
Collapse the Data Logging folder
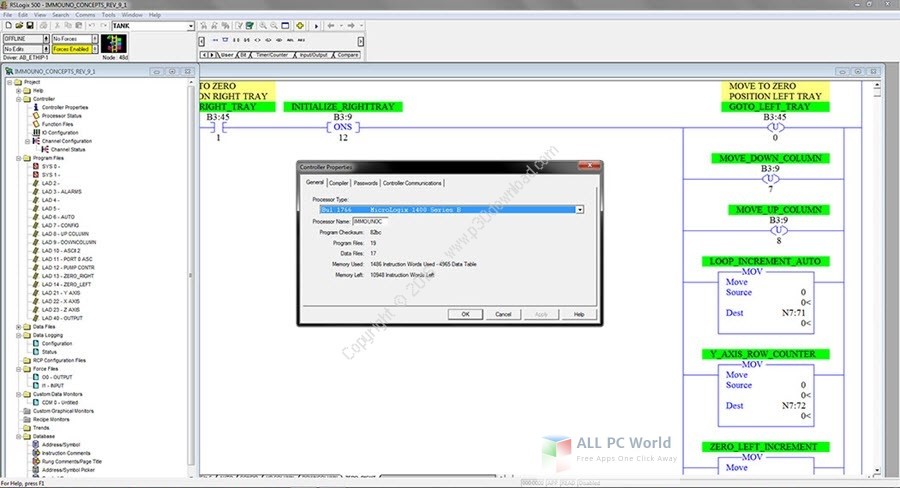coord(18,335)
